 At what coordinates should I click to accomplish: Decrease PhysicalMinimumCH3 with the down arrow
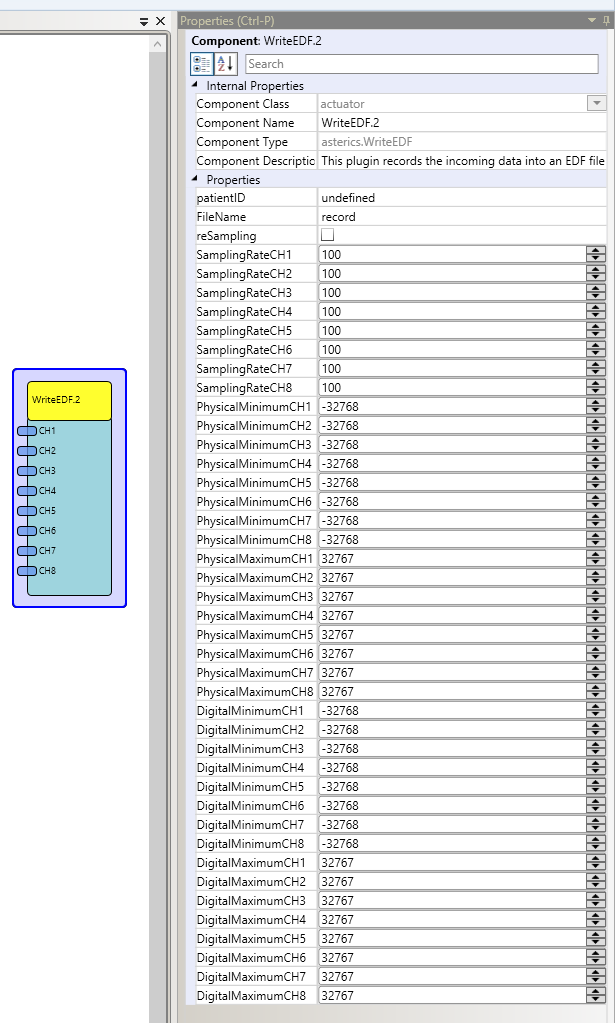pos(596,448)
